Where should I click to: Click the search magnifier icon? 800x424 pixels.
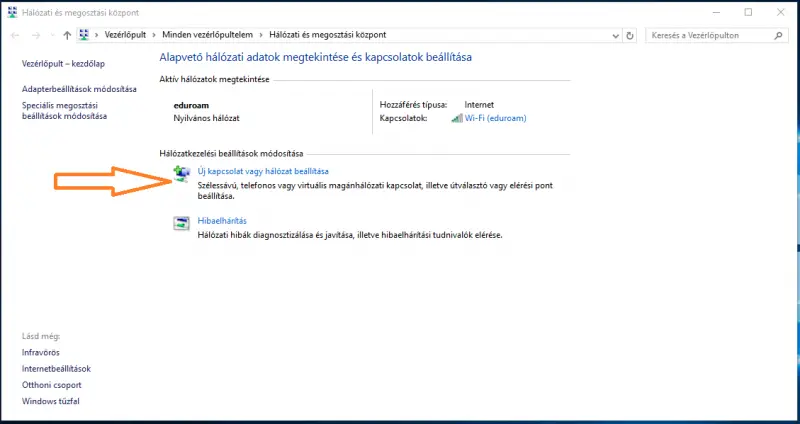click(x=776, y=35)
